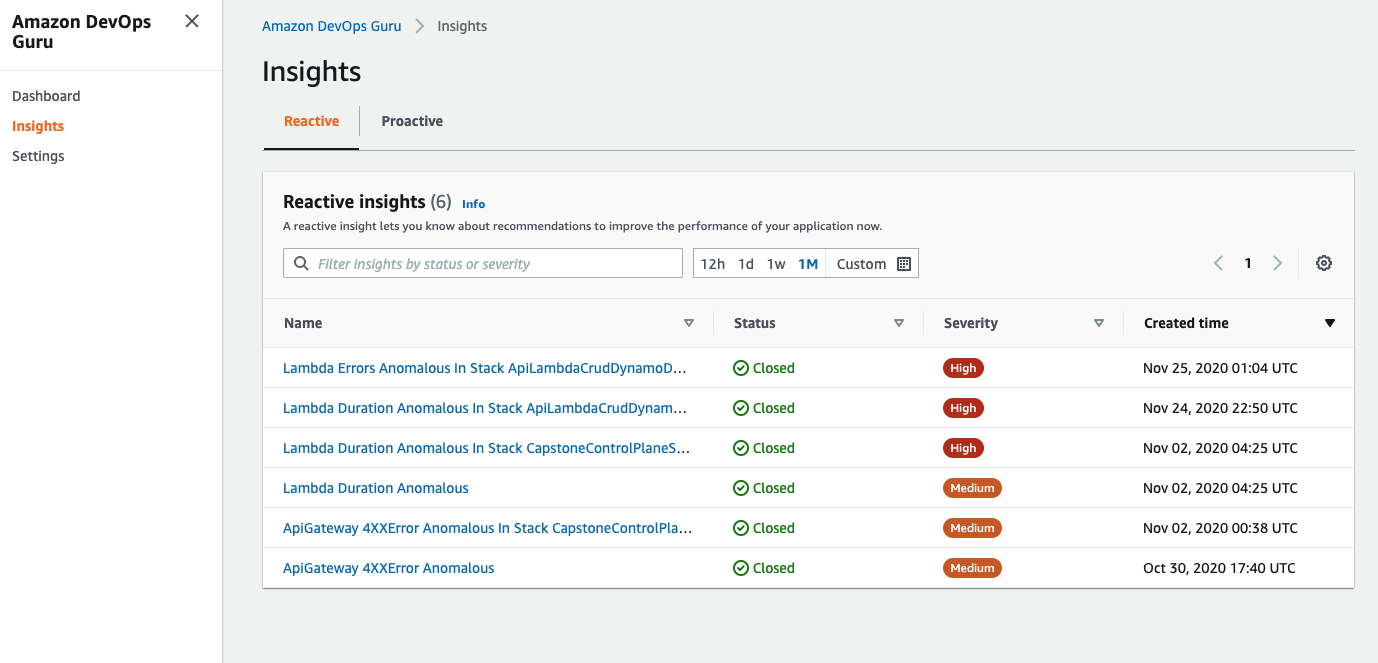Open ApiGateway 4XXError Anomalous In Stack insight
This screenshot has height=663, width=1378.
pos(487,528)
